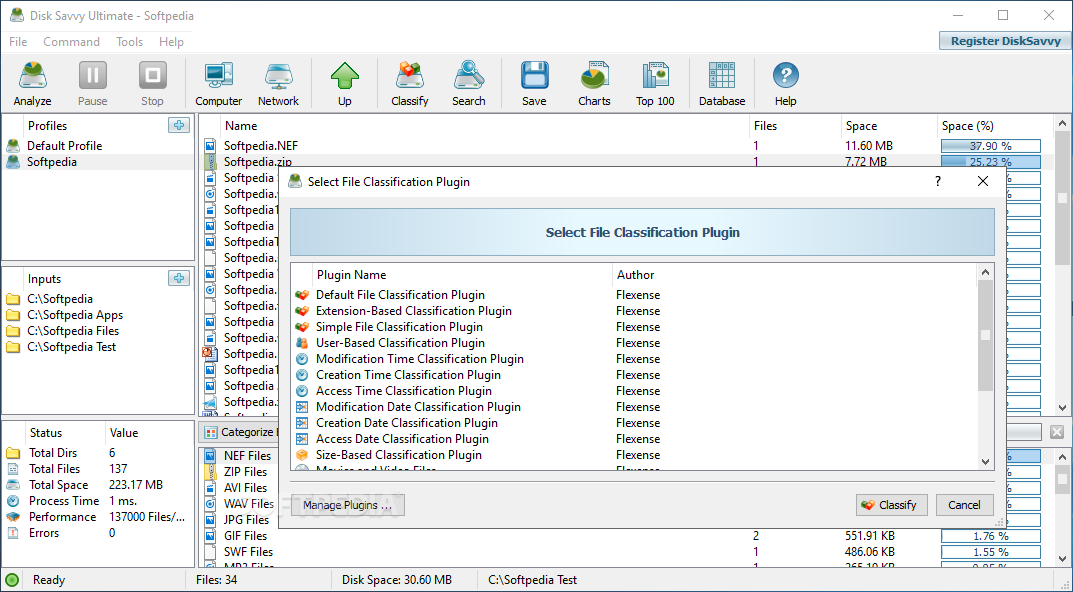Start disk analysis with Analyze button
Image resolution: width=1073 pixels, height=592 pixels.
(x=32, y=83)
